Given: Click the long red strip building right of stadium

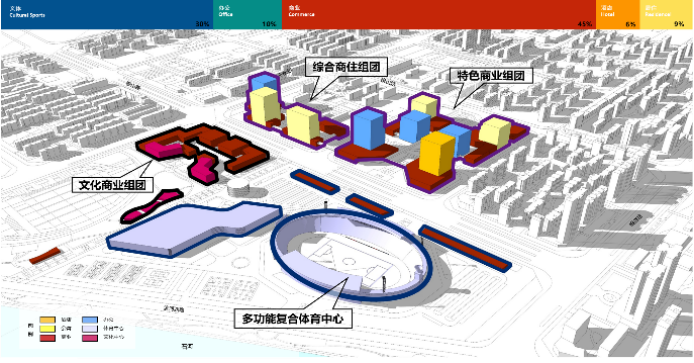Looking at the screenshot, I should click(465, 249).
